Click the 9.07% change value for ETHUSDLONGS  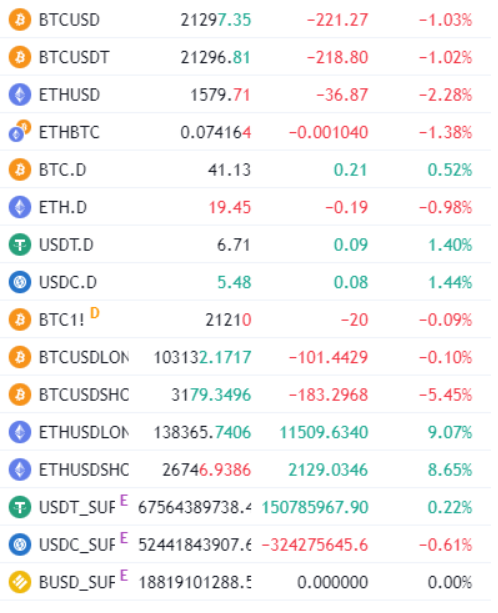(450, 432)
